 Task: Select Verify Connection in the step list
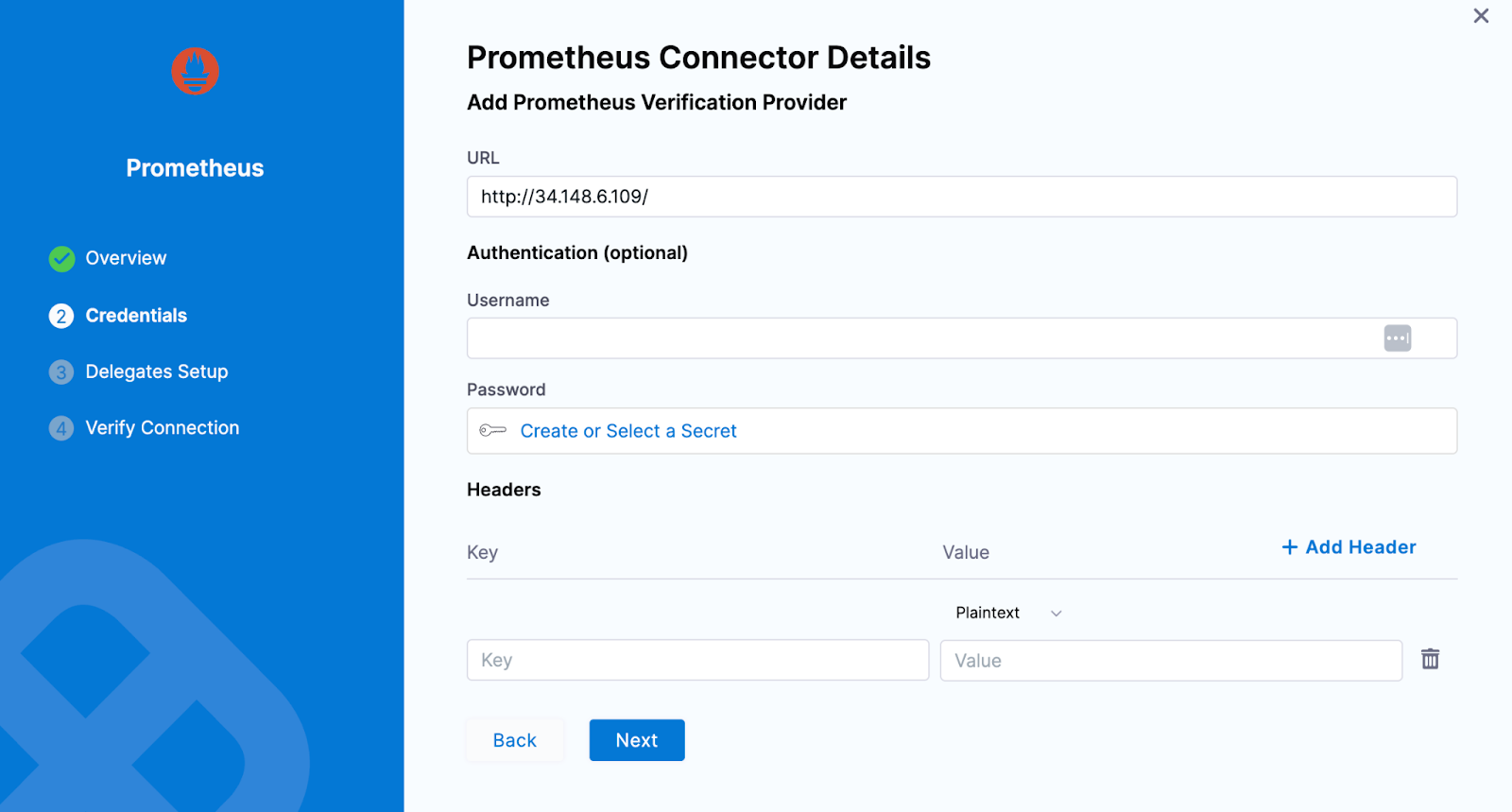(x=162, y=427)
